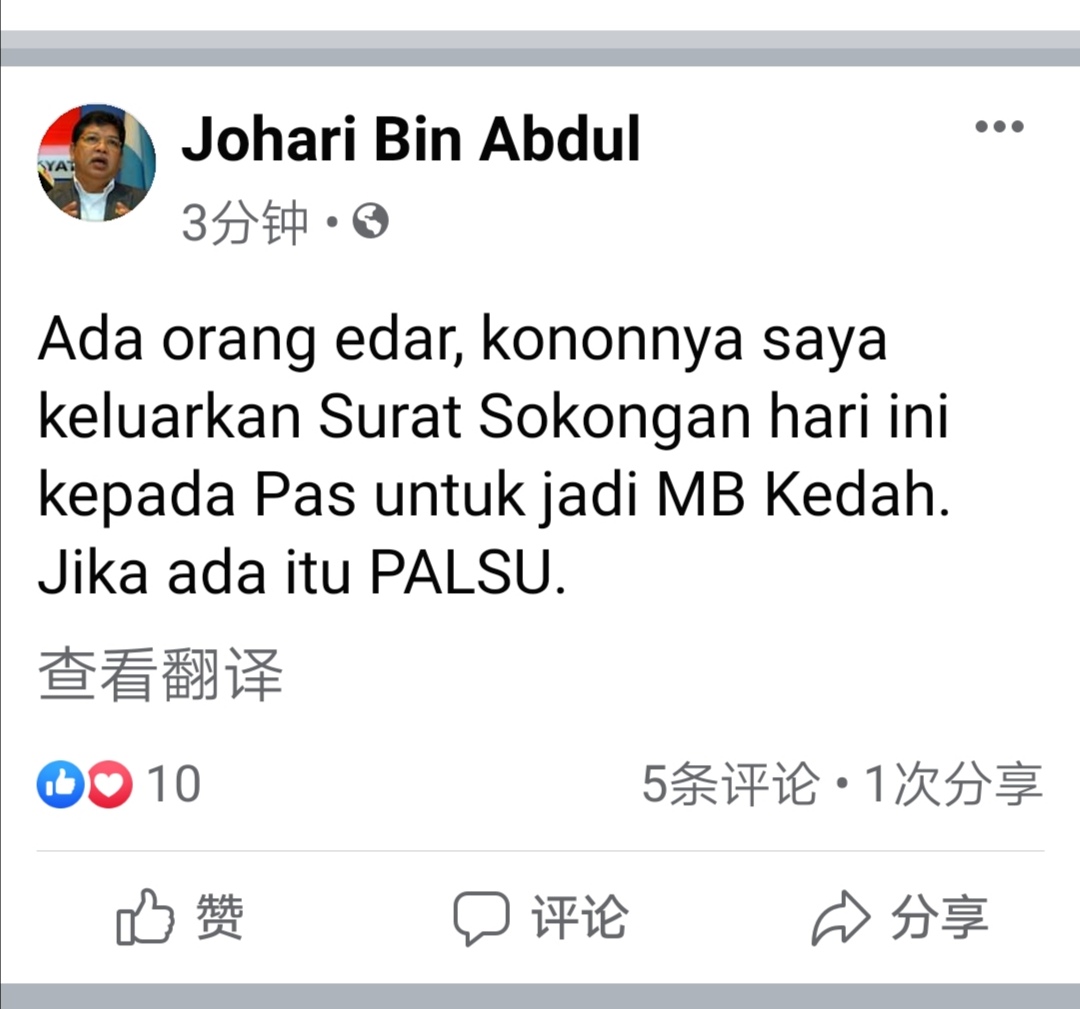Open Johari Bin Abdul's profile picture
Screen dimensions: 1080x1009
[96, 163]
